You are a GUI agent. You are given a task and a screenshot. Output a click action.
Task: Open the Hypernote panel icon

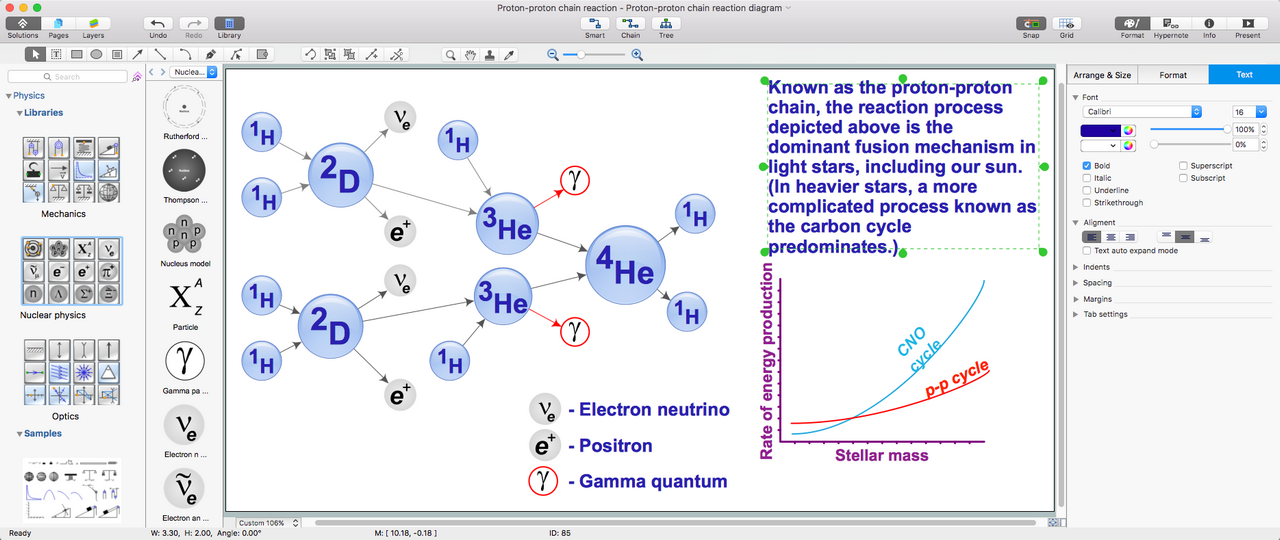click(x=1170, y=23)
